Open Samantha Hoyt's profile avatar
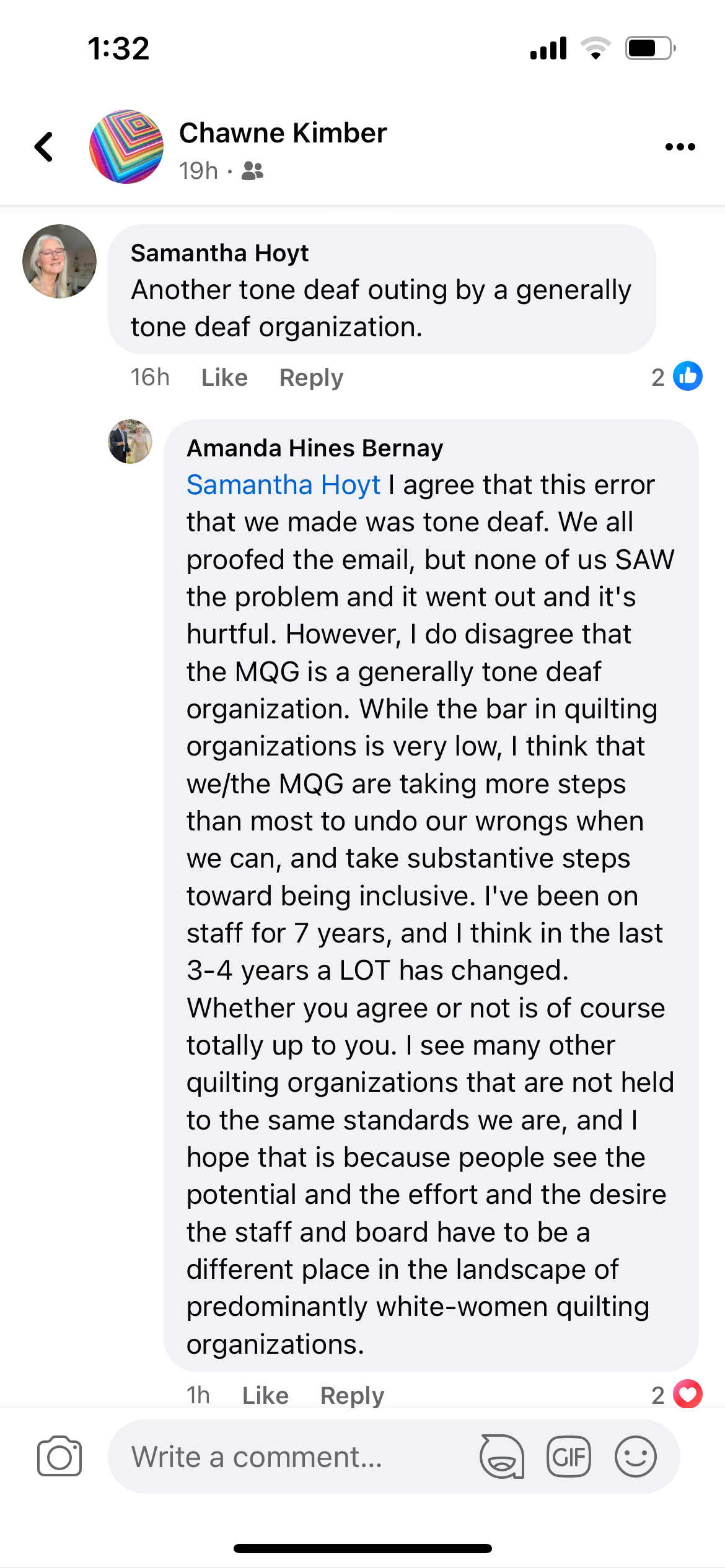This screenshot has width=725, height=1568. point(59,261)
